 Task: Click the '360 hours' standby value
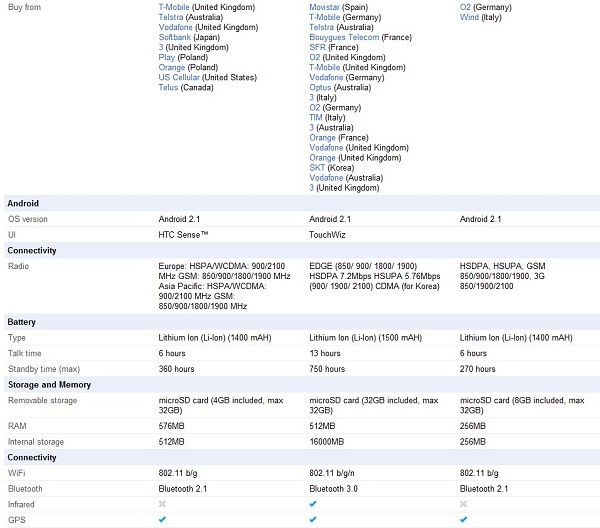click(176, 369)
